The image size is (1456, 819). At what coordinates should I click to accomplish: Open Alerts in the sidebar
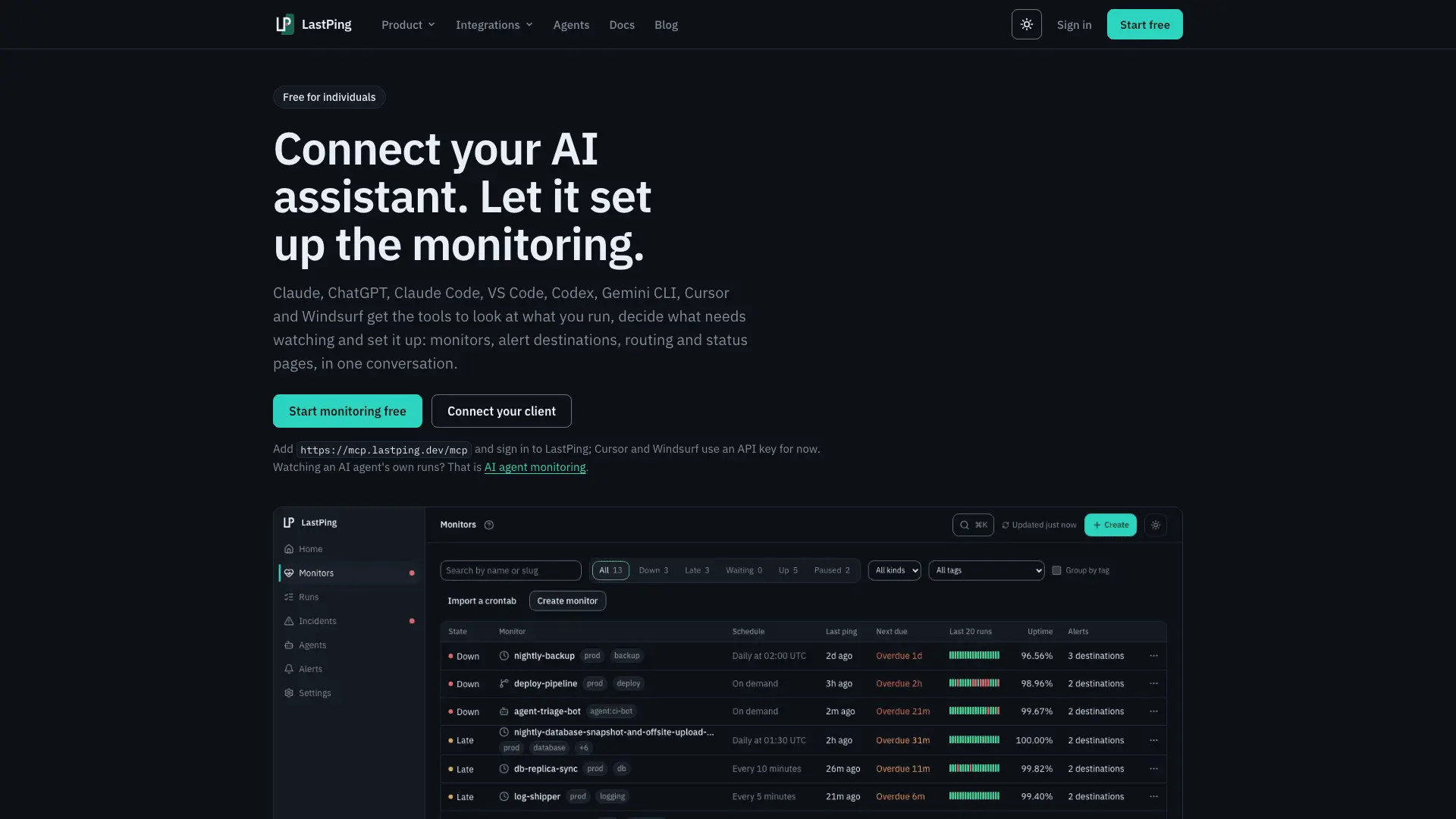tap(349, 669)
